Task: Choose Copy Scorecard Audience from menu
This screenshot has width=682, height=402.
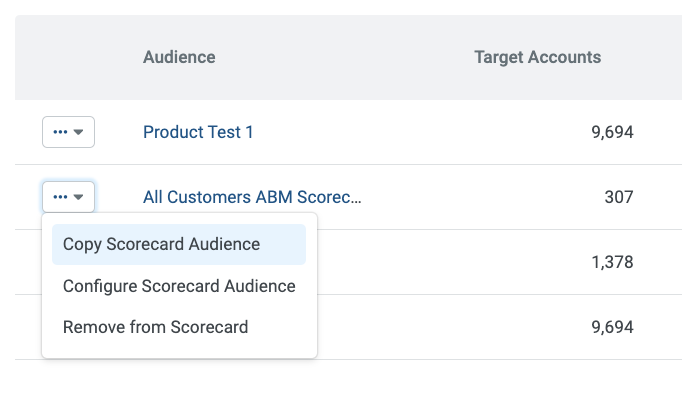Action: [x=161, y=244]
